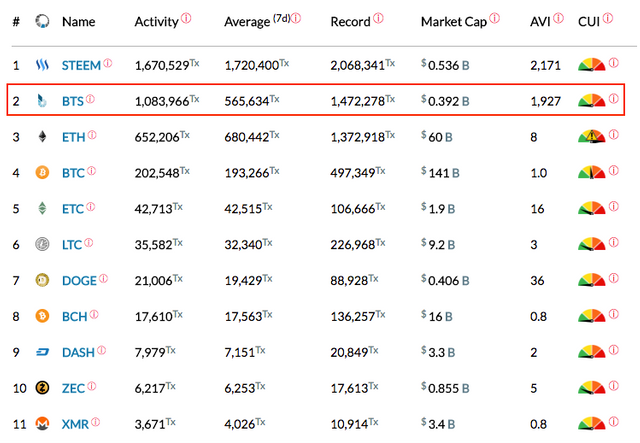Click info icon beside STEEM name
Image resolution: width=640 pixels, height=443 pixels.
[x=108, y=63]
